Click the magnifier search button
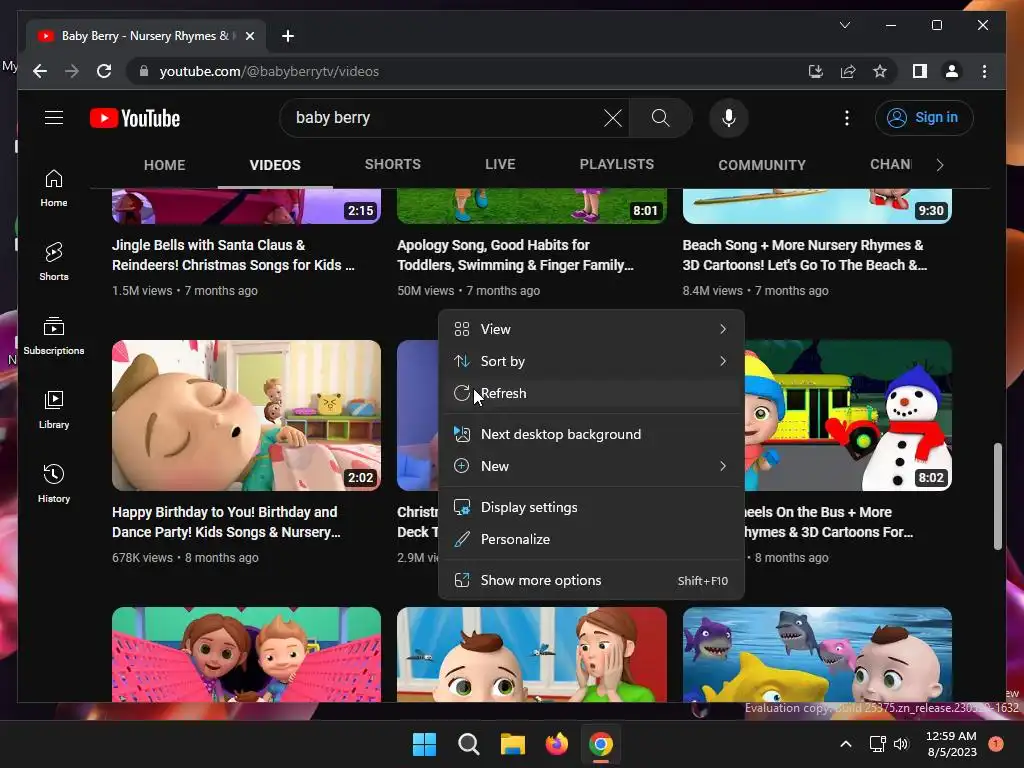1024x768 pixels. point(660,118)
